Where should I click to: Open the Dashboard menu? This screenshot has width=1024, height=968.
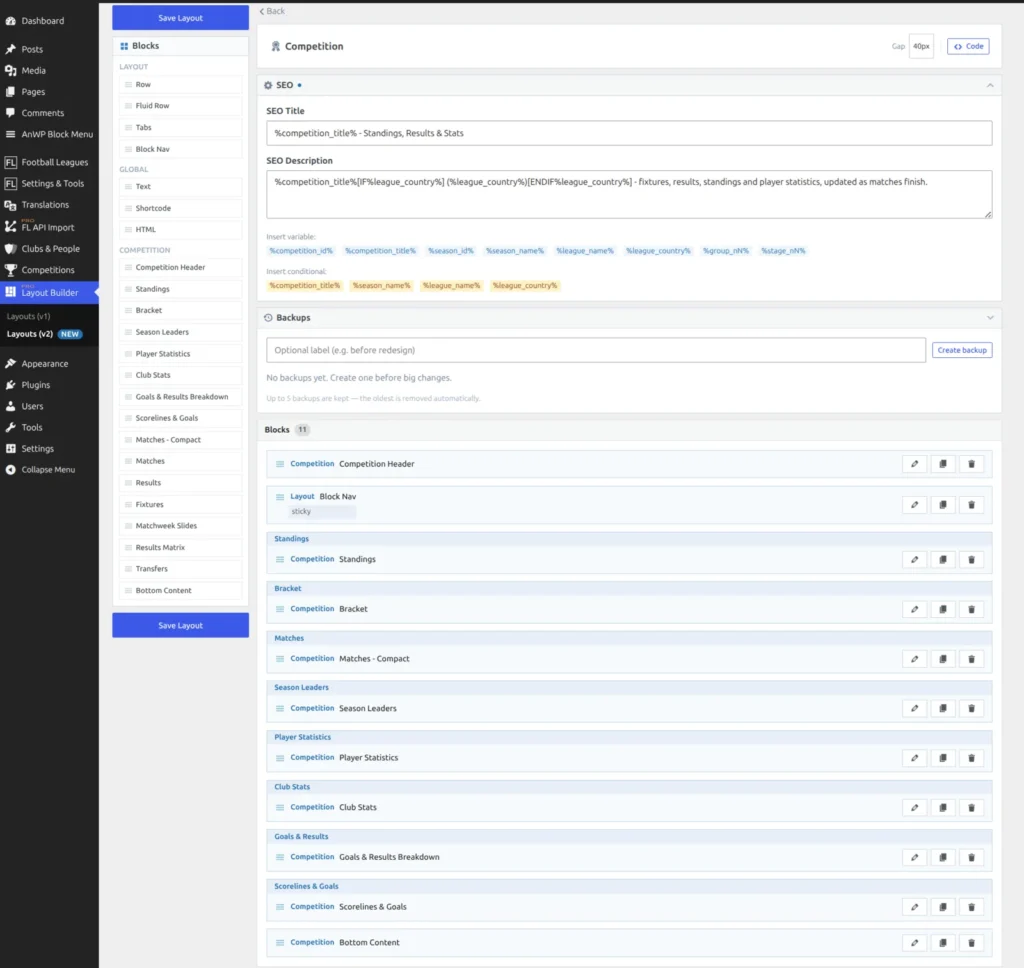pos(49,21)
